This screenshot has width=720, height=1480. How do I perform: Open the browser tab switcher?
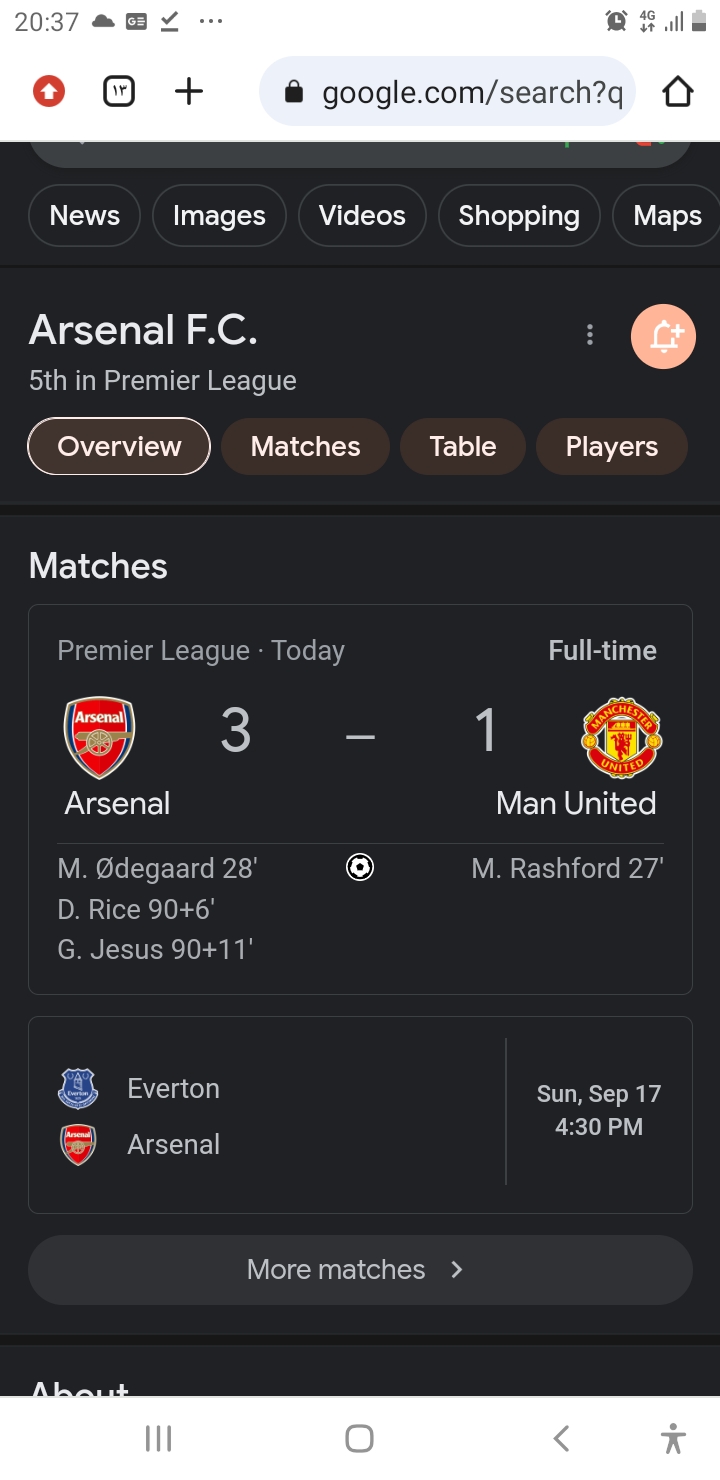tap(119, 92)
